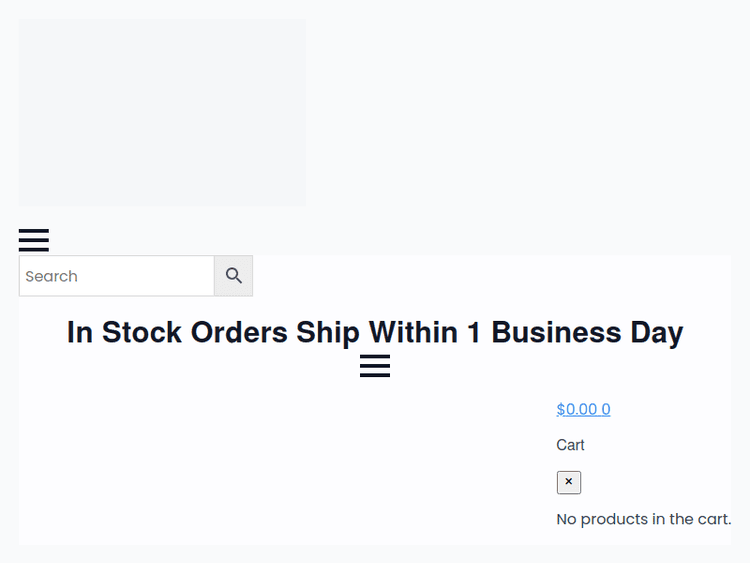Select the site logo area at top
750x563 pixels.
pyautogui.click(x=162, y=112)
